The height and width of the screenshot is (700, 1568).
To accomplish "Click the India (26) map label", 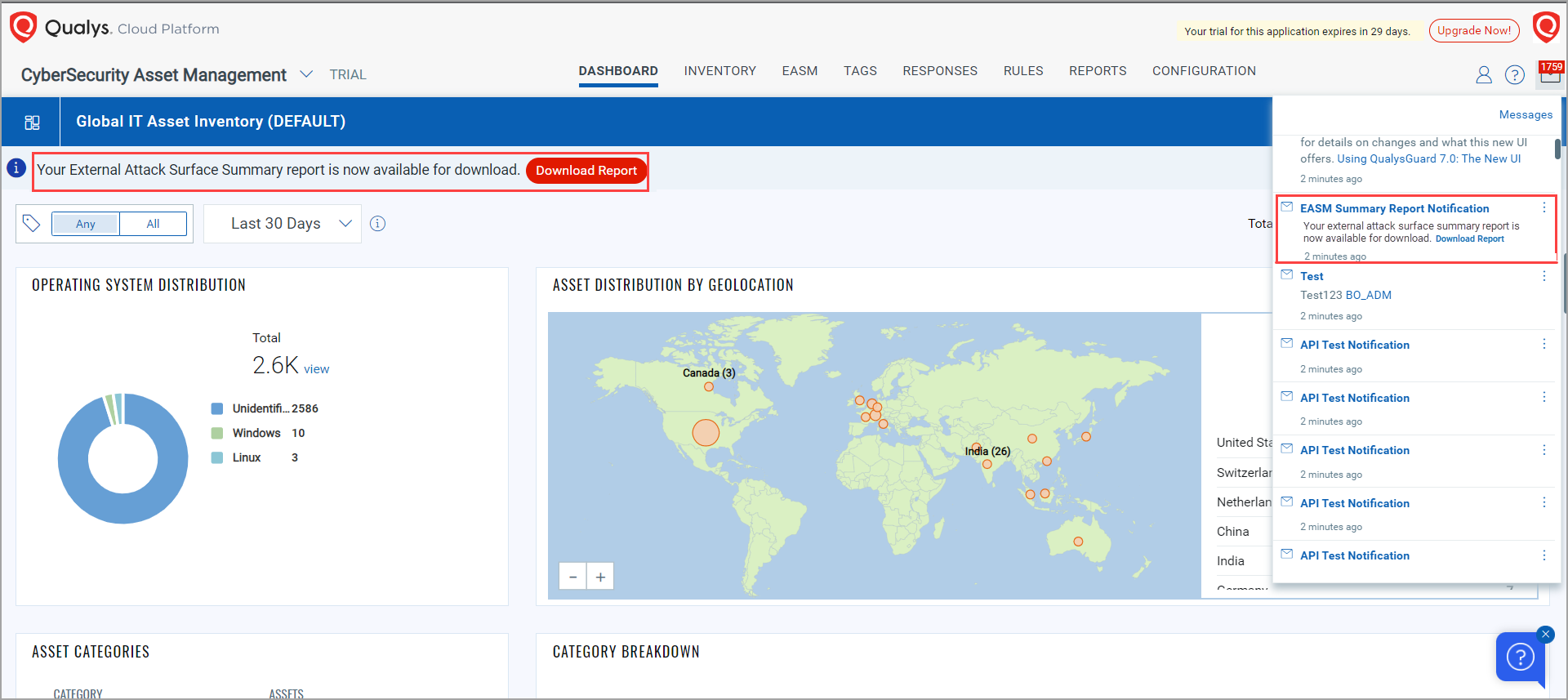I will pos(987,451).
